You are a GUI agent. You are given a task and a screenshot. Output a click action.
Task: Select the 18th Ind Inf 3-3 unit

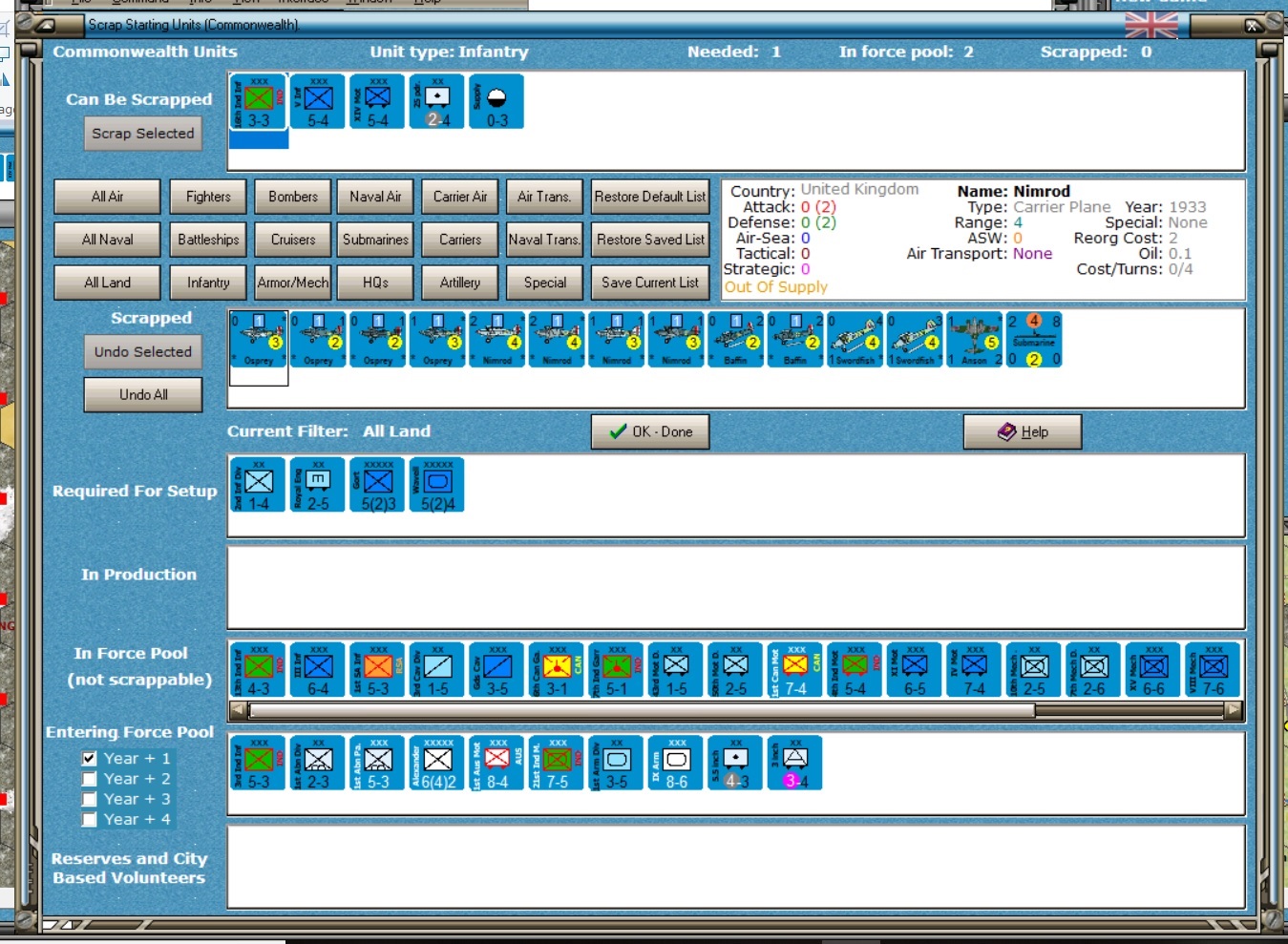tap(259, 101)
